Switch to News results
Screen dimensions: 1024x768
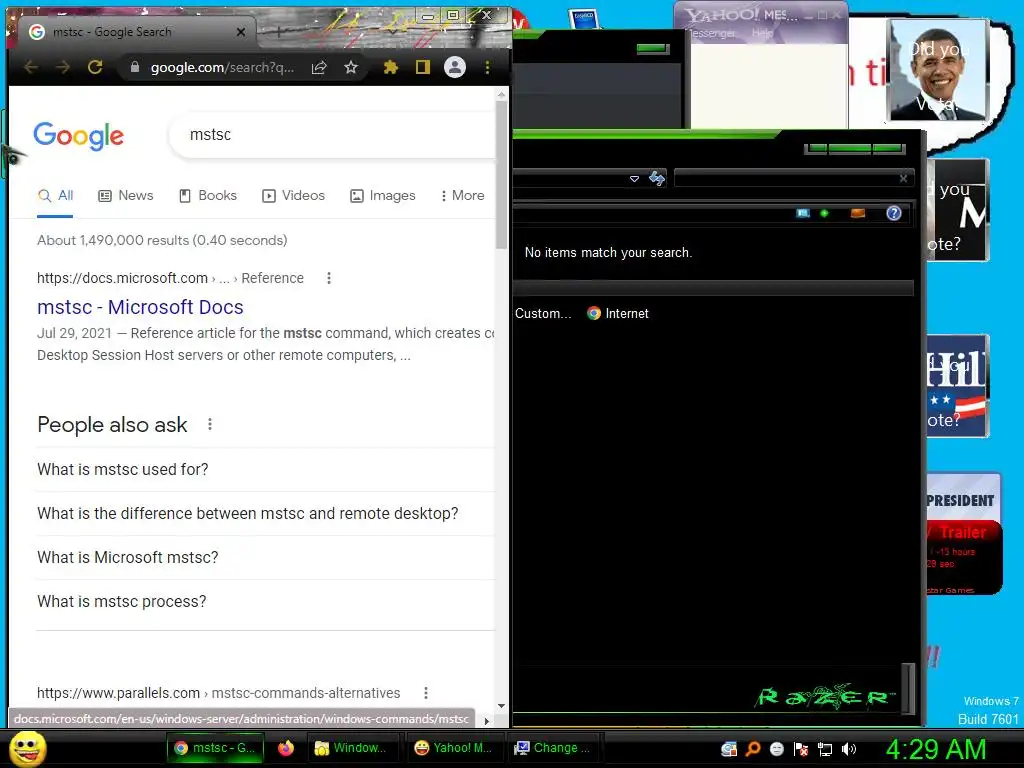(125, 195)
